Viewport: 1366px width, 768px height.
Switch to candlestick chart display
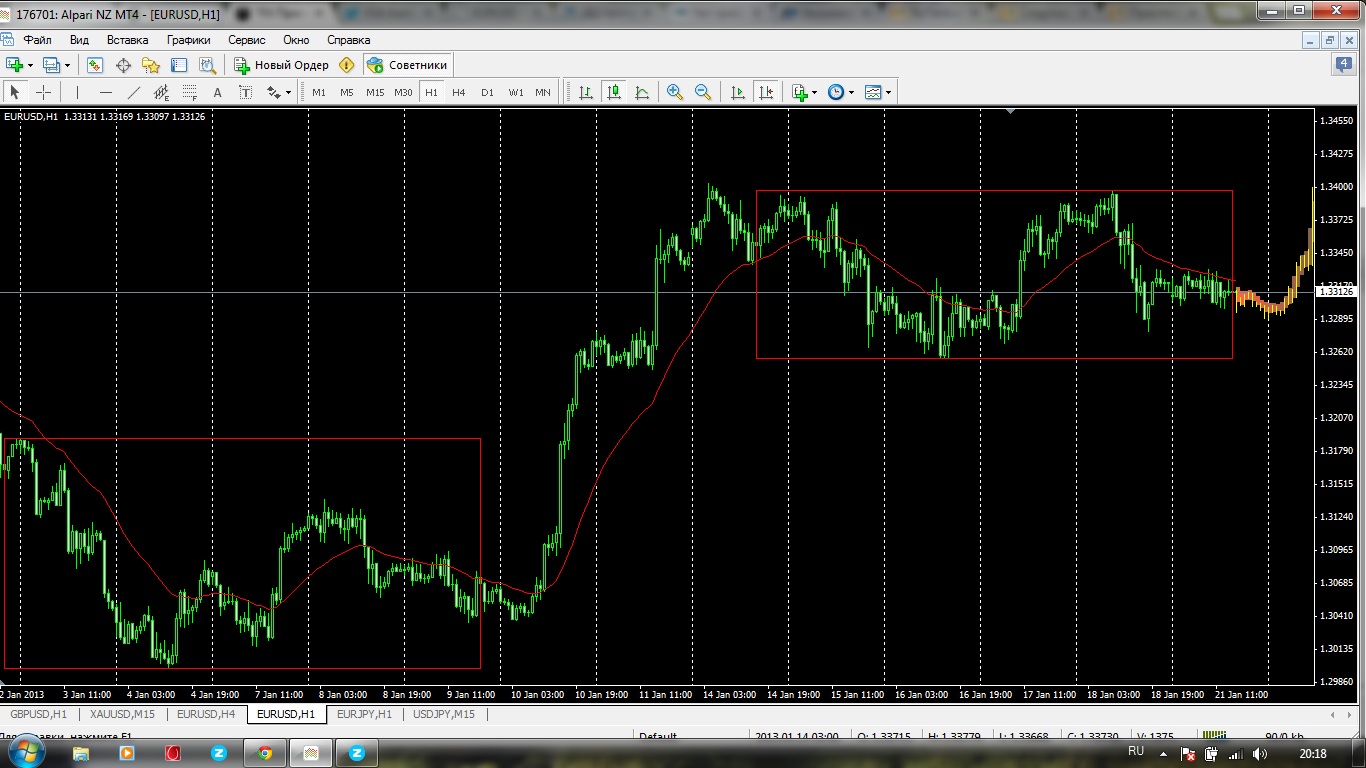pyautogui.click(x=614, y=92)
